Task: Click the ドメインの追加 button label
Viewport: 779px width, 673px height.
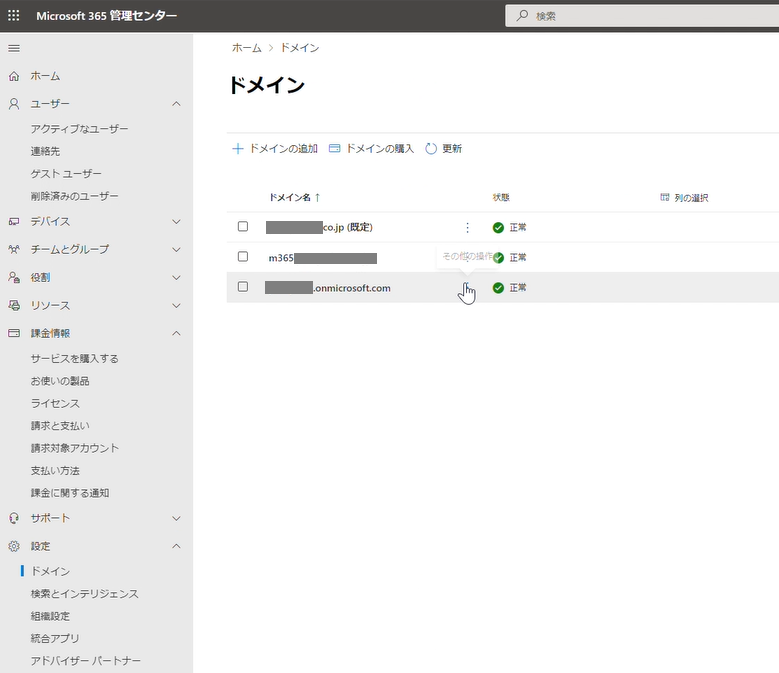Action: [284, 149]
